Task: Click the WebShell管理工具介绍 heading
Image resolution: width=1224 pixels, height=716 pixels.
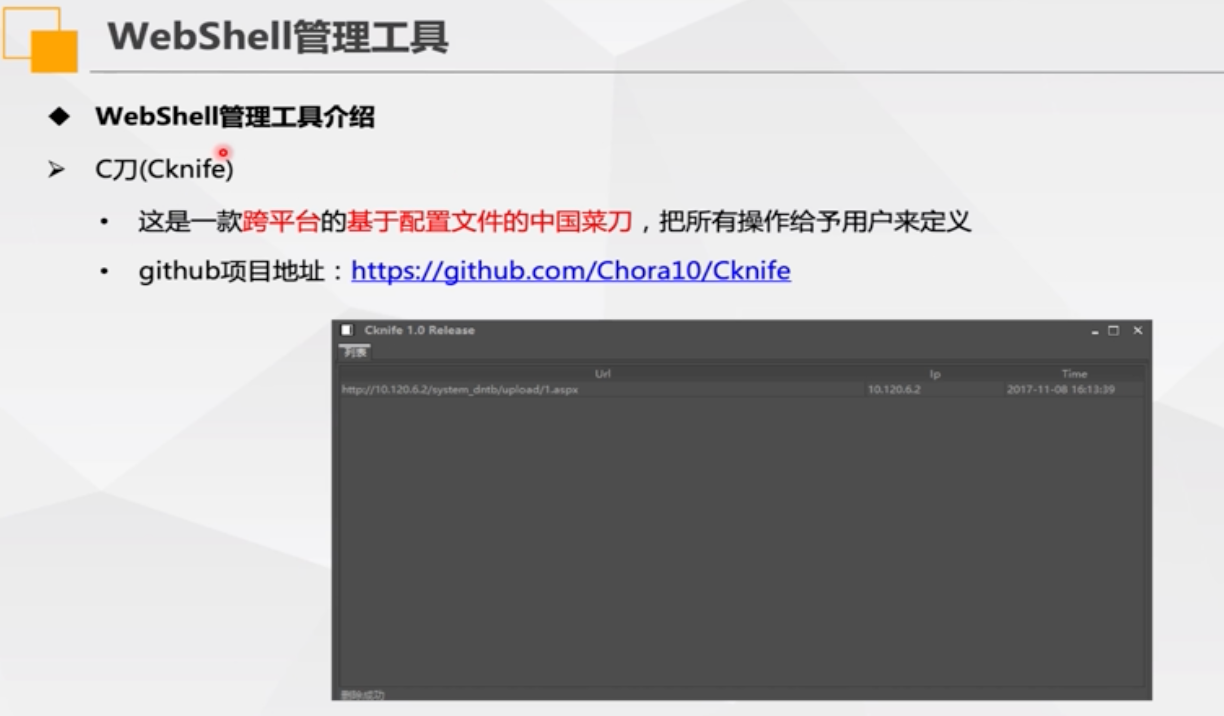Action: [235, 117]
